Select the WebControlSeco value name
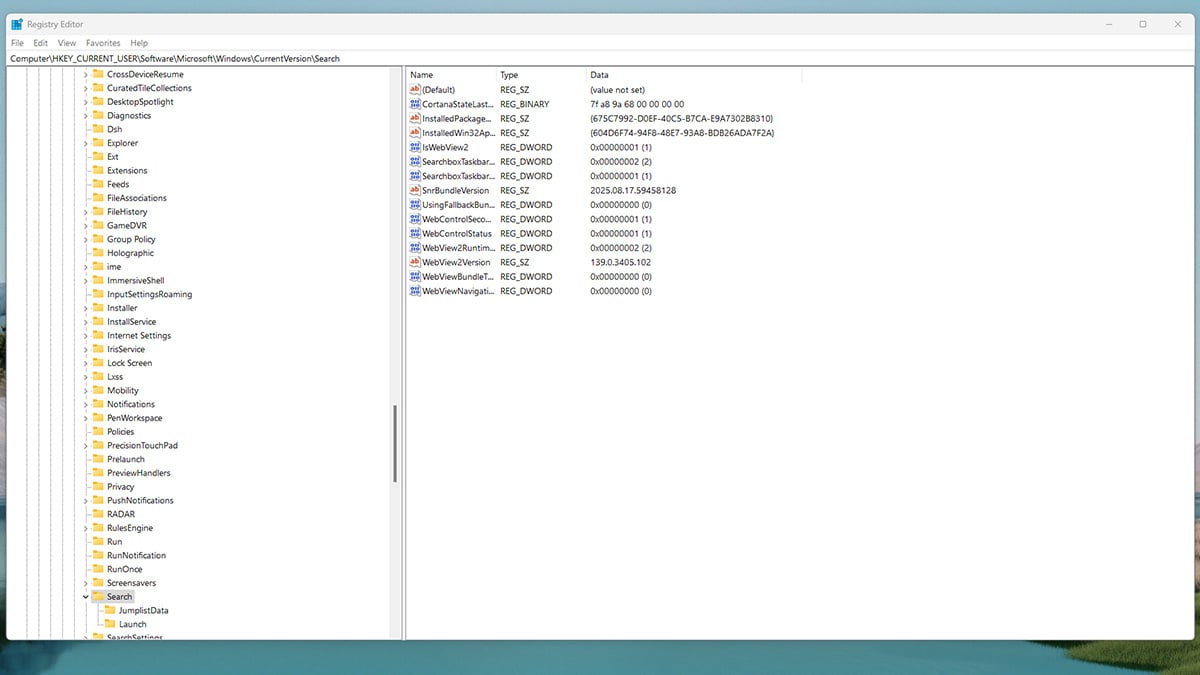 458,219
